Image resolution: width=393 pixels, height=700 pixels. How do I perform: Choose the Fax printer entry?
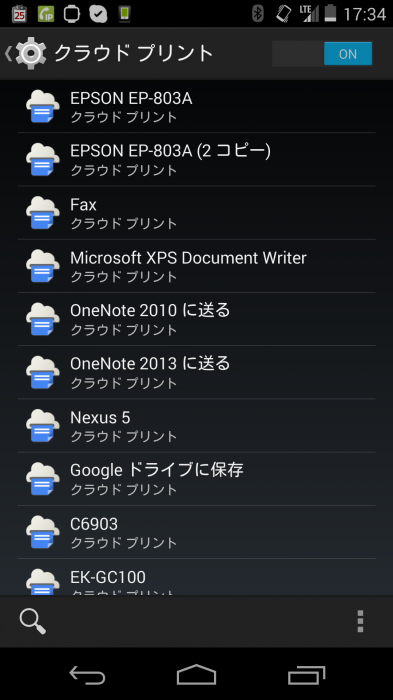click(x=196, y=212)
